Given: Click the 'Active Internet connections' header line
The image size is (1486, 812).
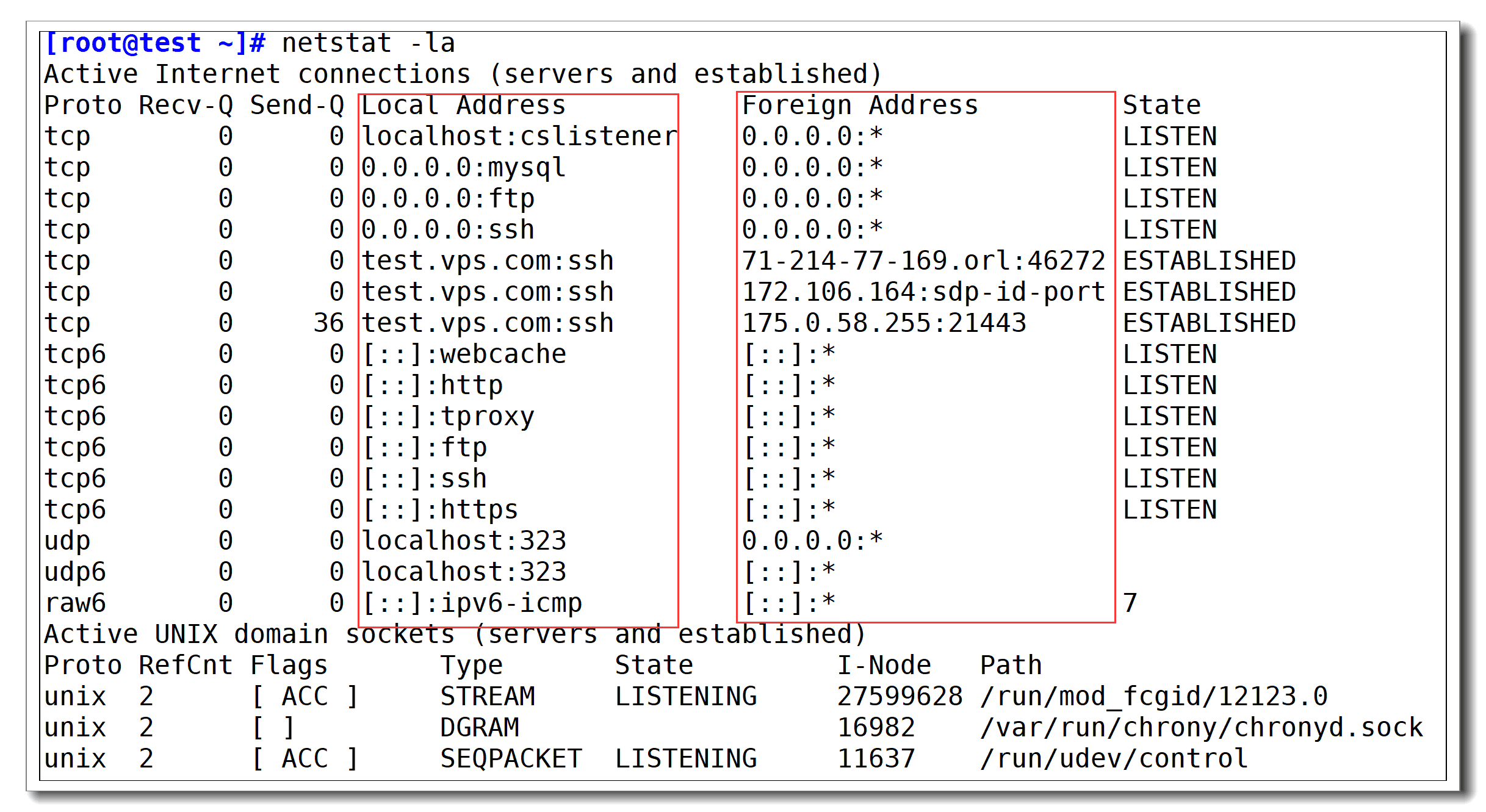Looking at the screenshot, I should (x=463, y=74).
